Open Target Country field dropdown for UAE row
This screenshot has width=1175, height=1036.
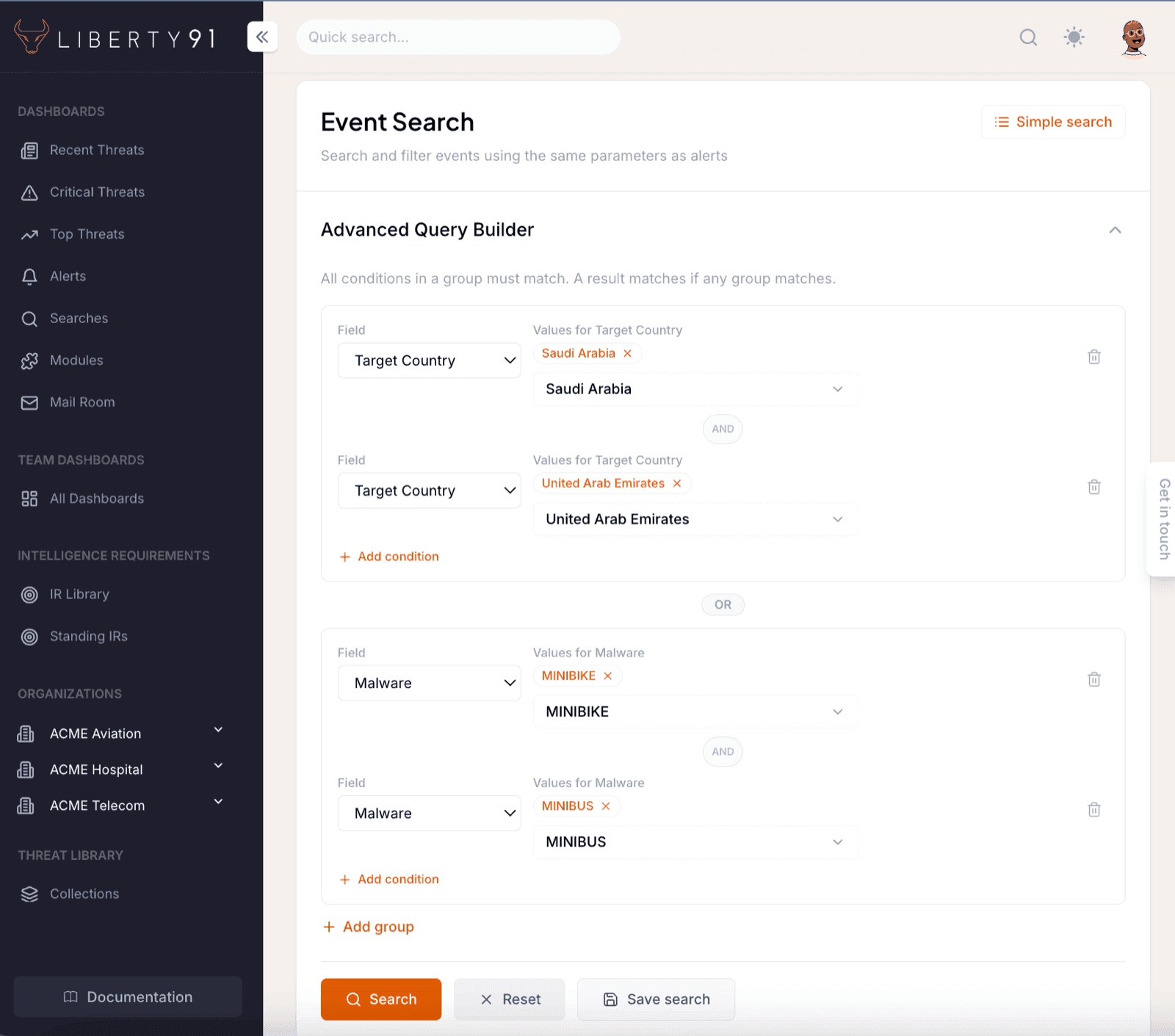pos(429,490)
